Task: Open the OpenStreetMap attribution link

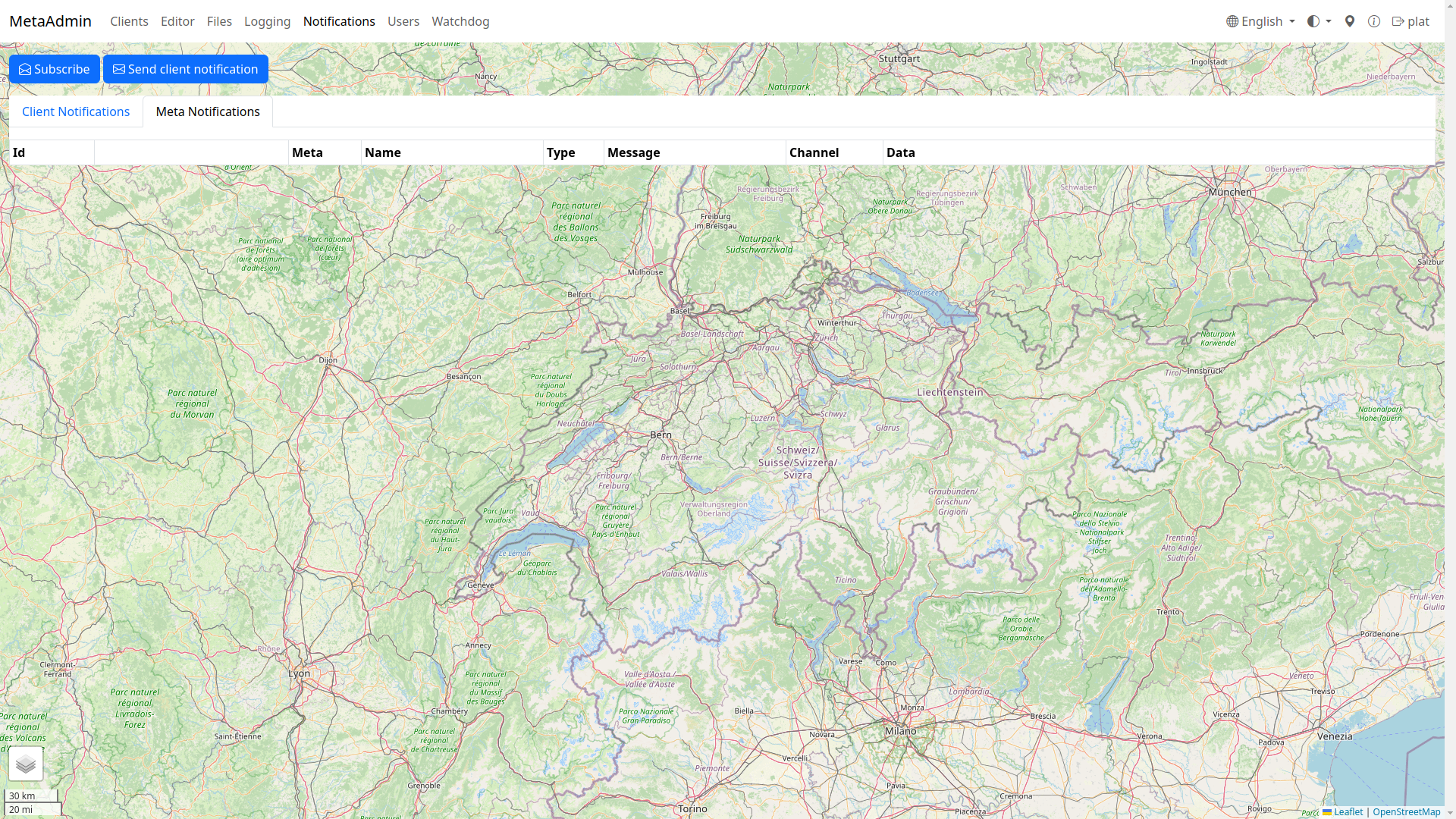Action: pos(1406,811)
